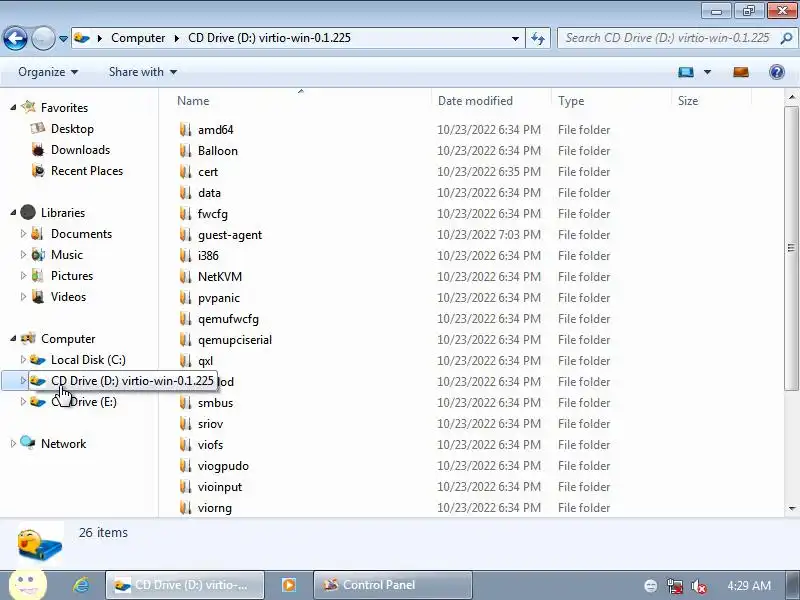Select the viogpudo folder name

tap(223, 466)
